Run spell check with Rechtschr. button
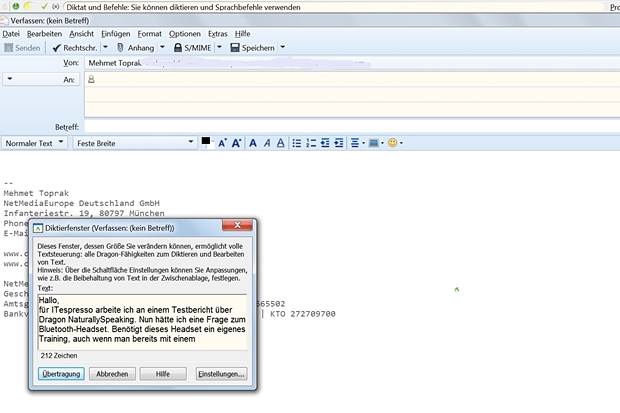Viewport: 620px width, 413px height. coord(75,48)
